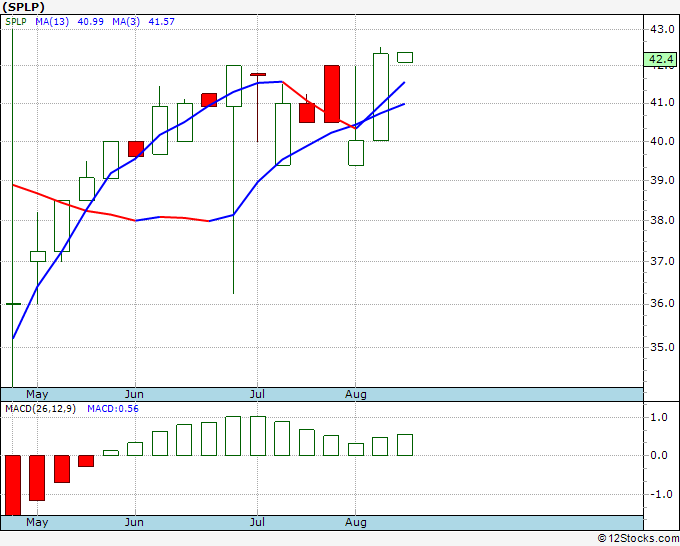Click the red candlestick at early June near 40
Image resolution: width=680 pixels, height=546 pixels.
click(136, 149)
